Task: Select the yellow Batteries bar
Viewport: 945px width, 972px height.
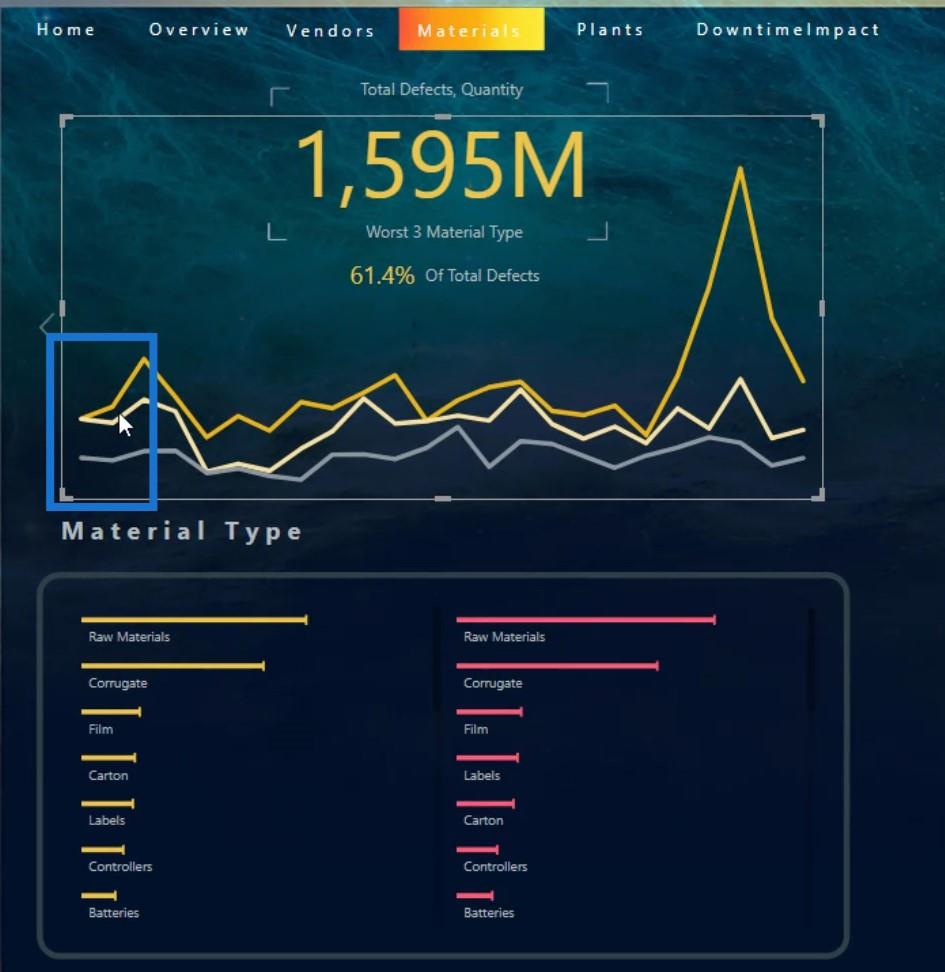Action: [99, 895]
